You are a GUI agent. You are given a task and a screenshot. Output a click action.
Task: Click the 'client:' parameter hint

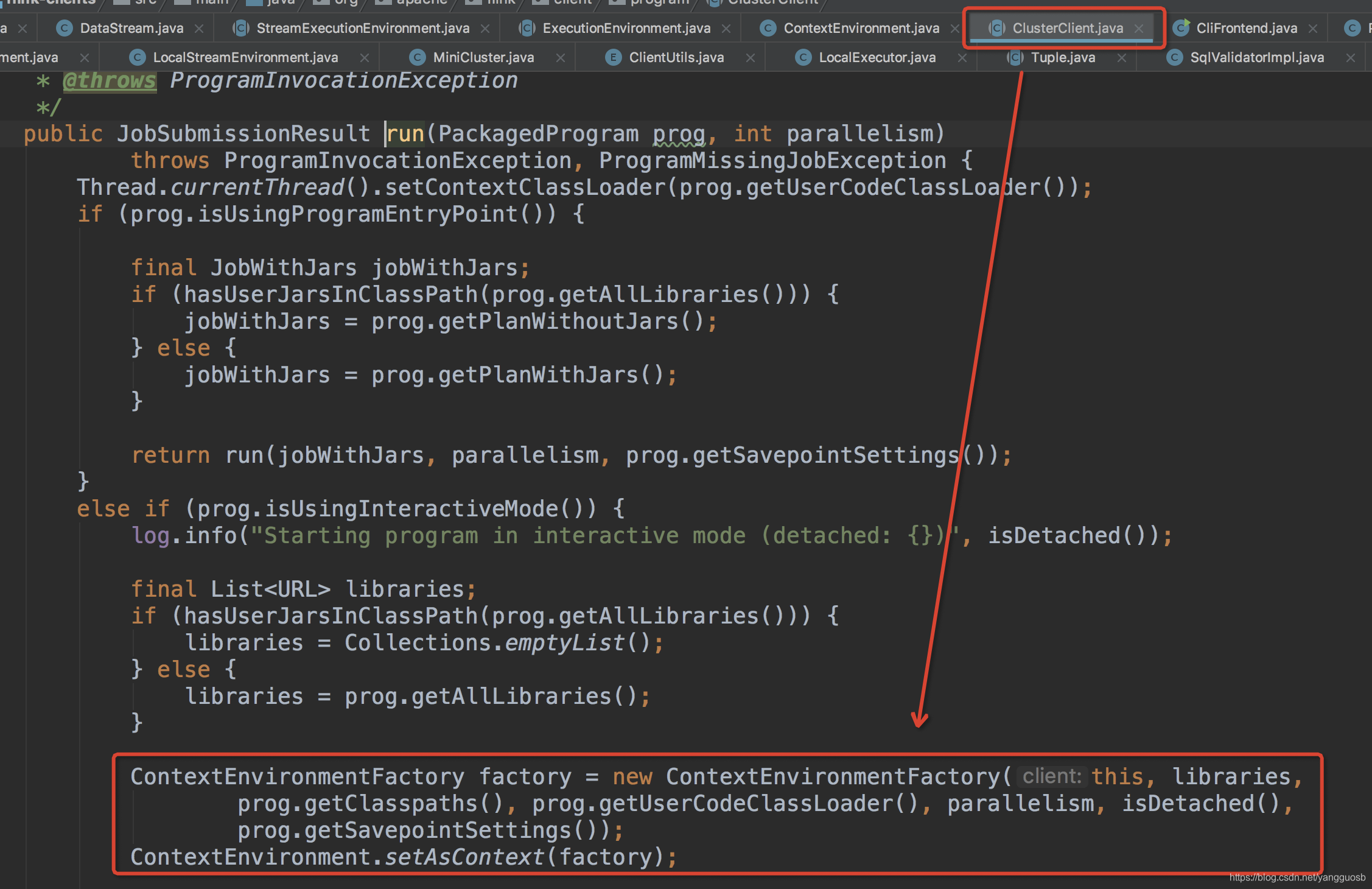tap(1052, 776)
